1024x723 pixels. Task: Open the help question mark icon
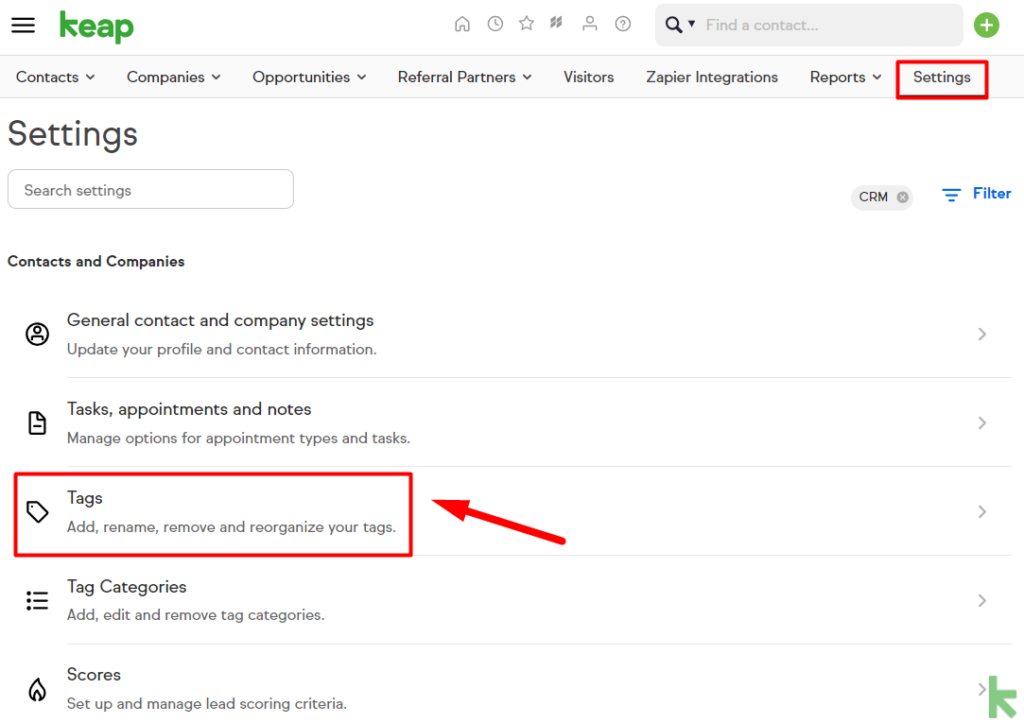pos(623,24)
